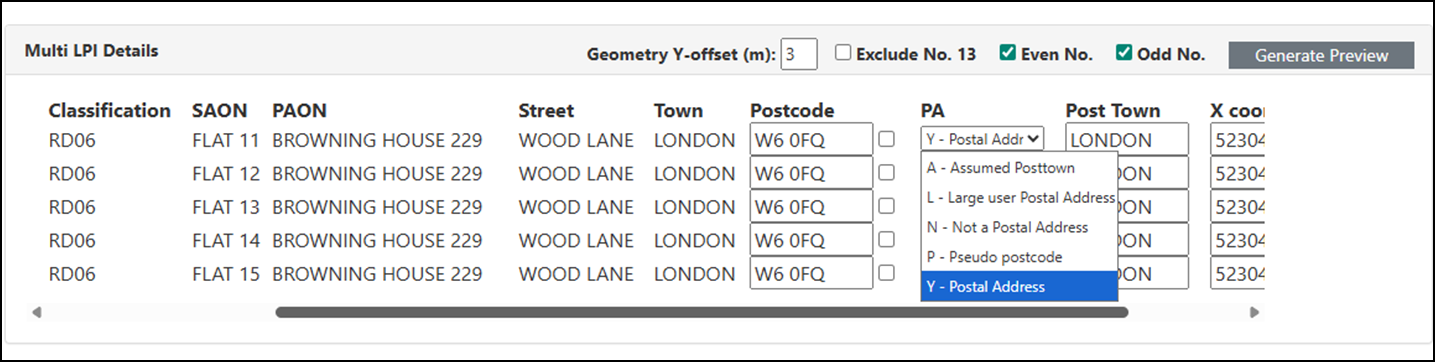
Task: Click the Generate Preview button
Action: coord(1321,55)
